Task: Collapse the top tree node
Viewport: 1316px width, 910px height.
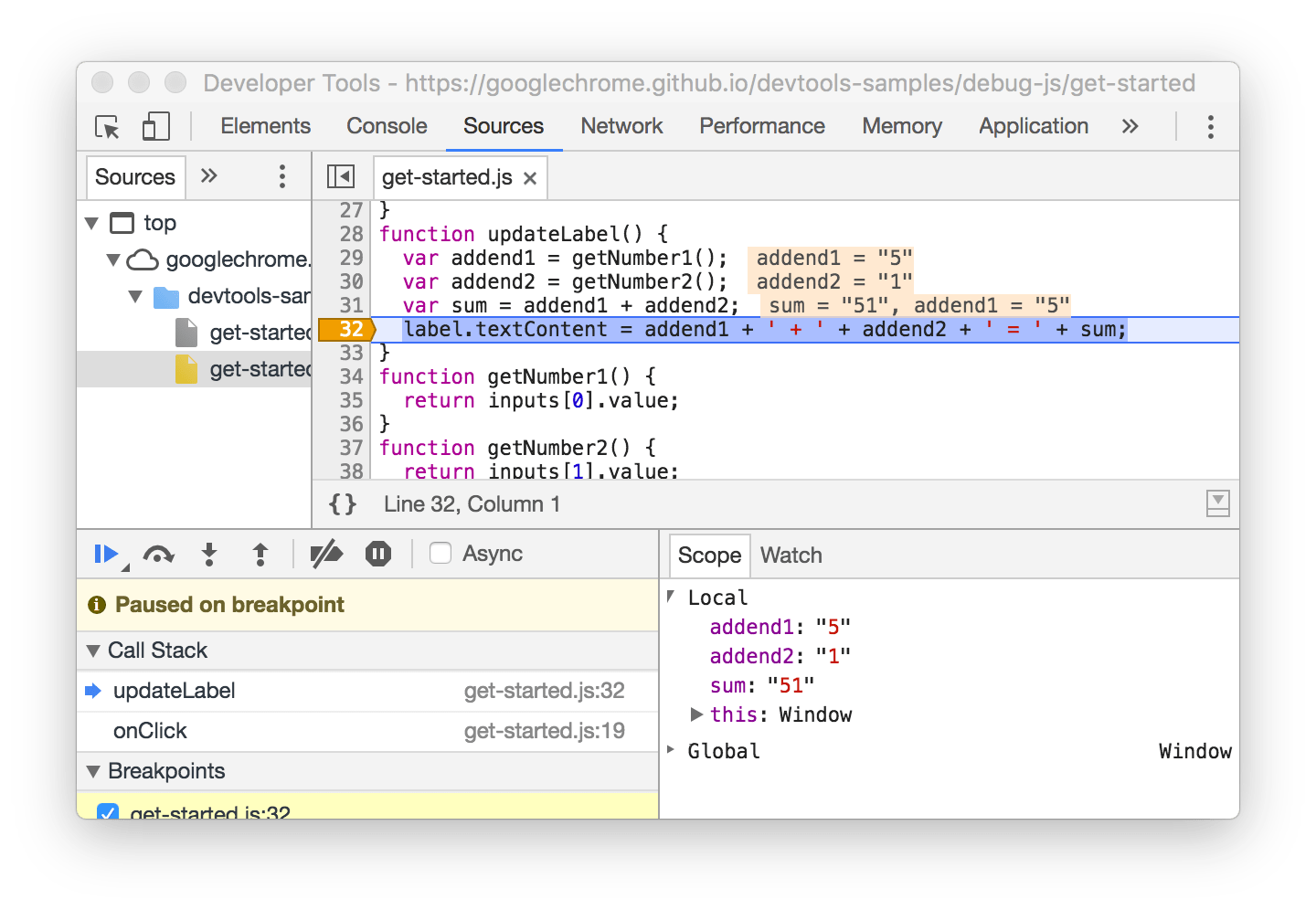Action: [x=91, y=222]
